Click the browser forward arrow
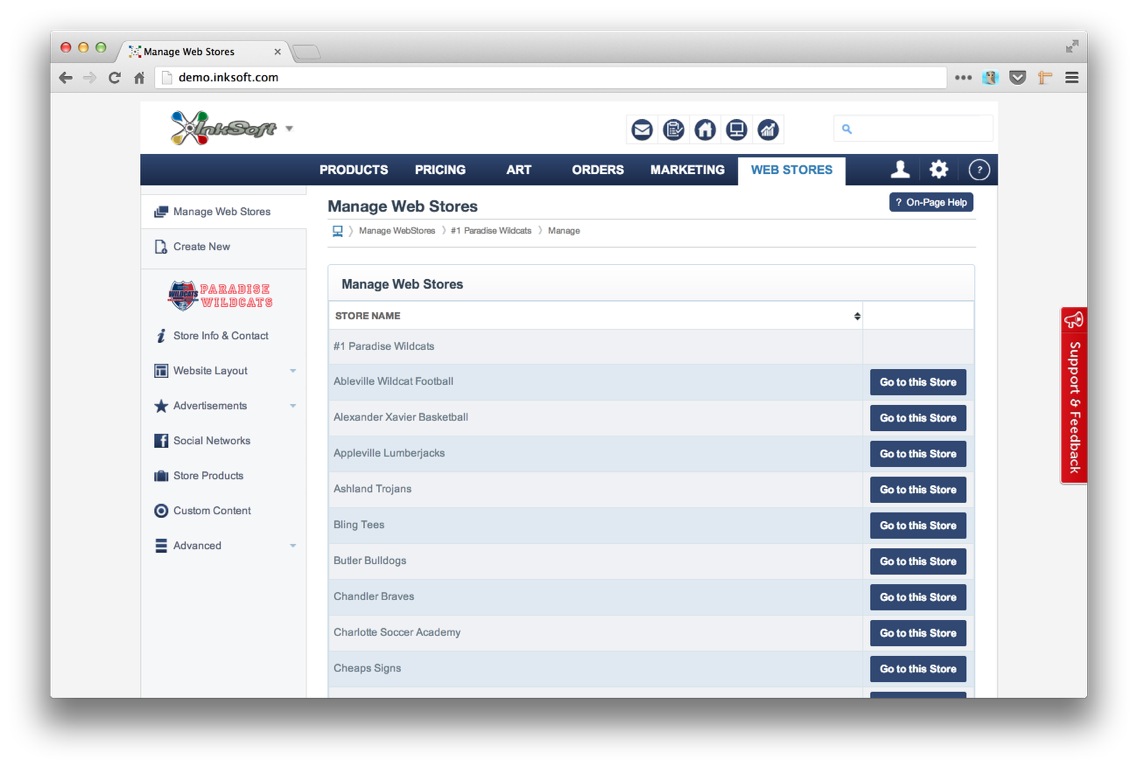 (x=90, y=78)
